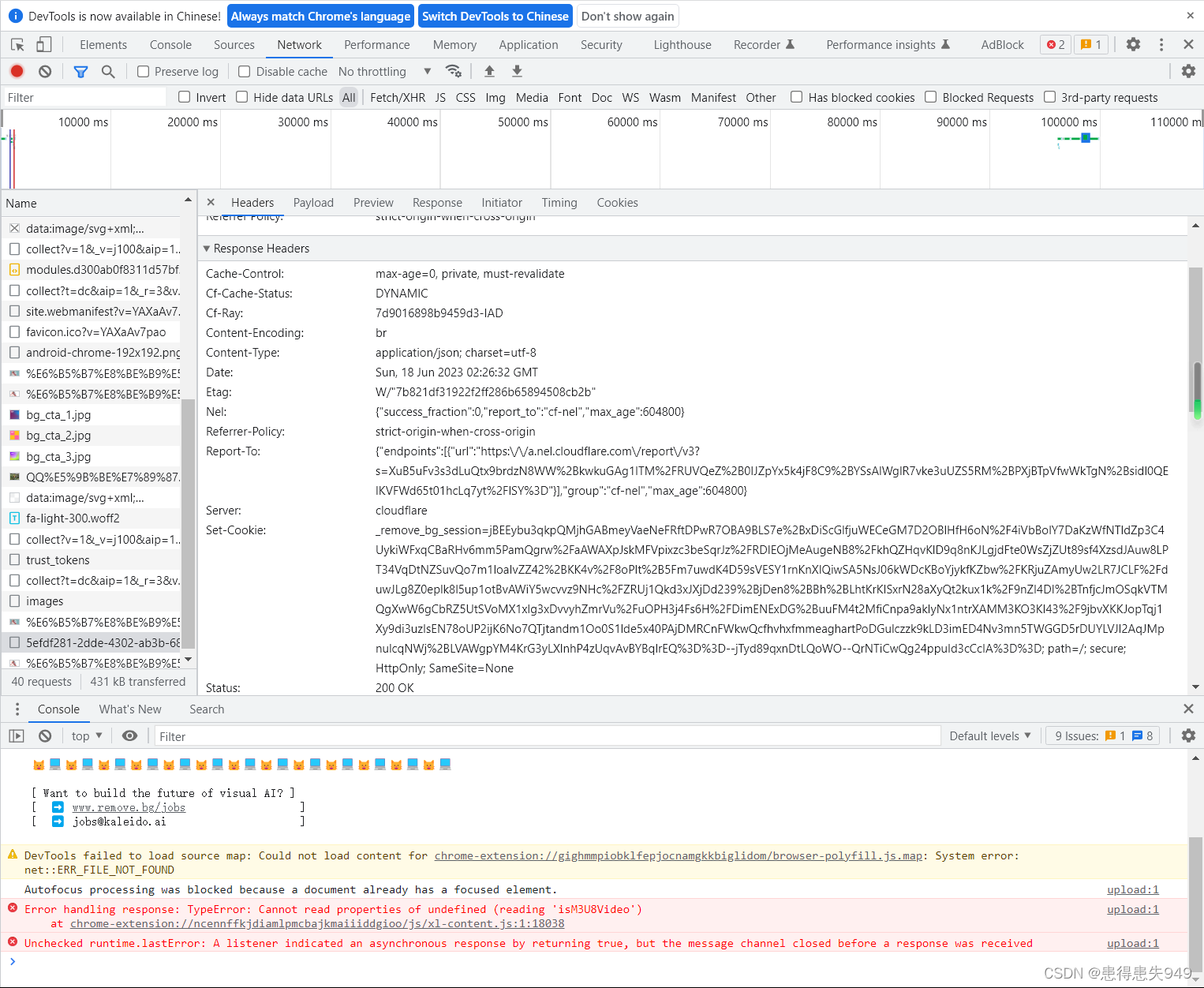
Task: Open the network filter funnel icon
Action: [x=80, y=71]
